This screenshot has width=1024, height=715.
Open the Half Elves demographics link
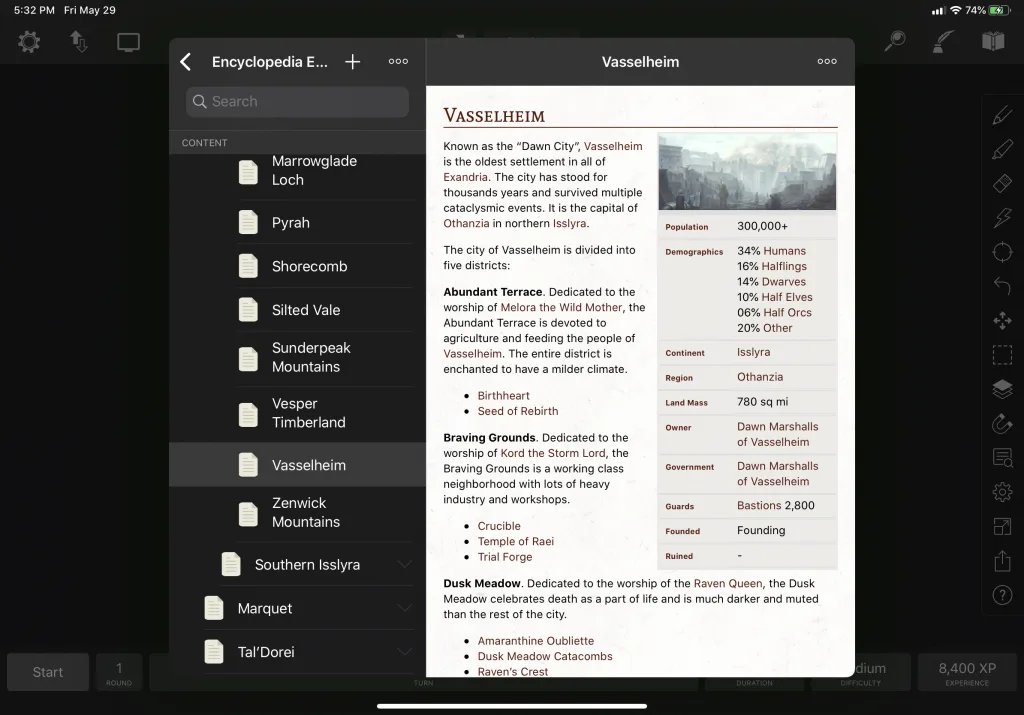(787, 297)
